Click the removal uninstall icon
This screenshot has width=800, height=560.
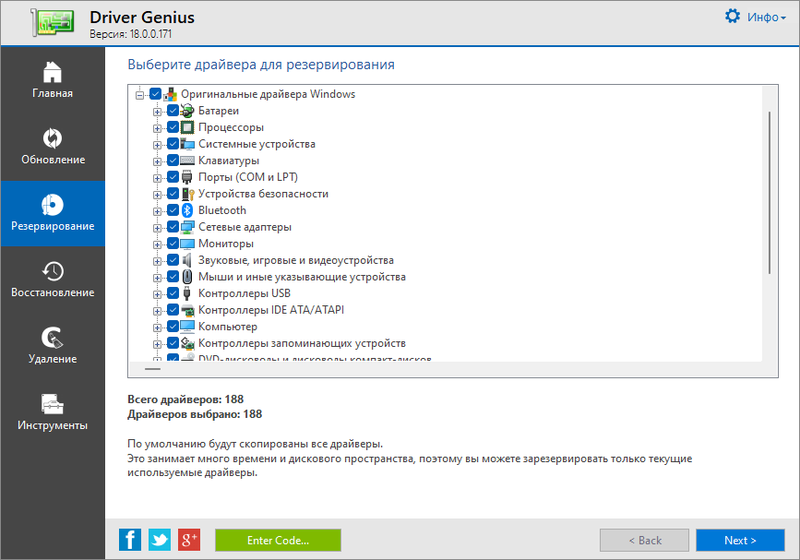coord(52,338)
